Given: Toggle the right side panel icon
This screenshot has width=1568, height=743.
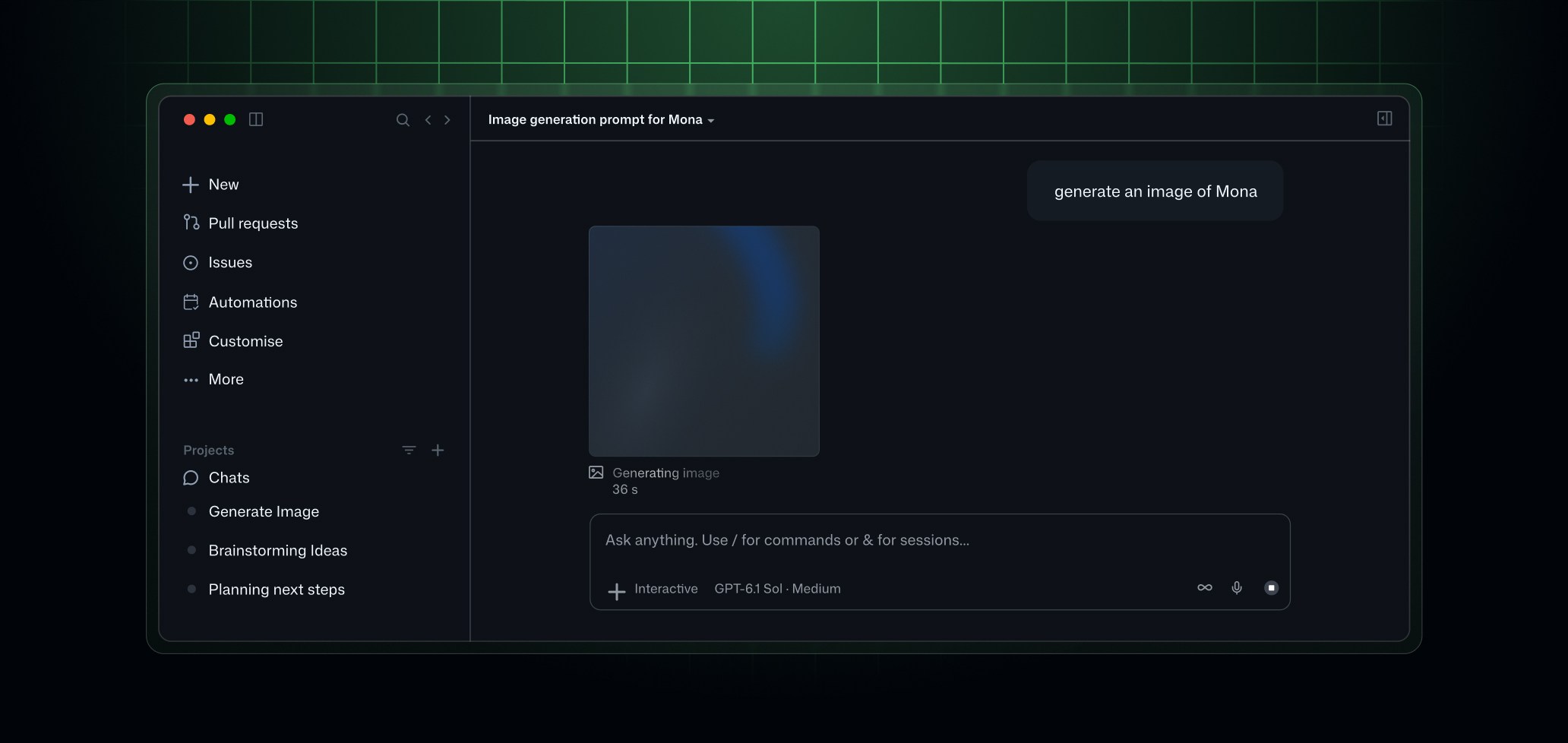Looking at the screenshot, I should (x=1385, y=119).
